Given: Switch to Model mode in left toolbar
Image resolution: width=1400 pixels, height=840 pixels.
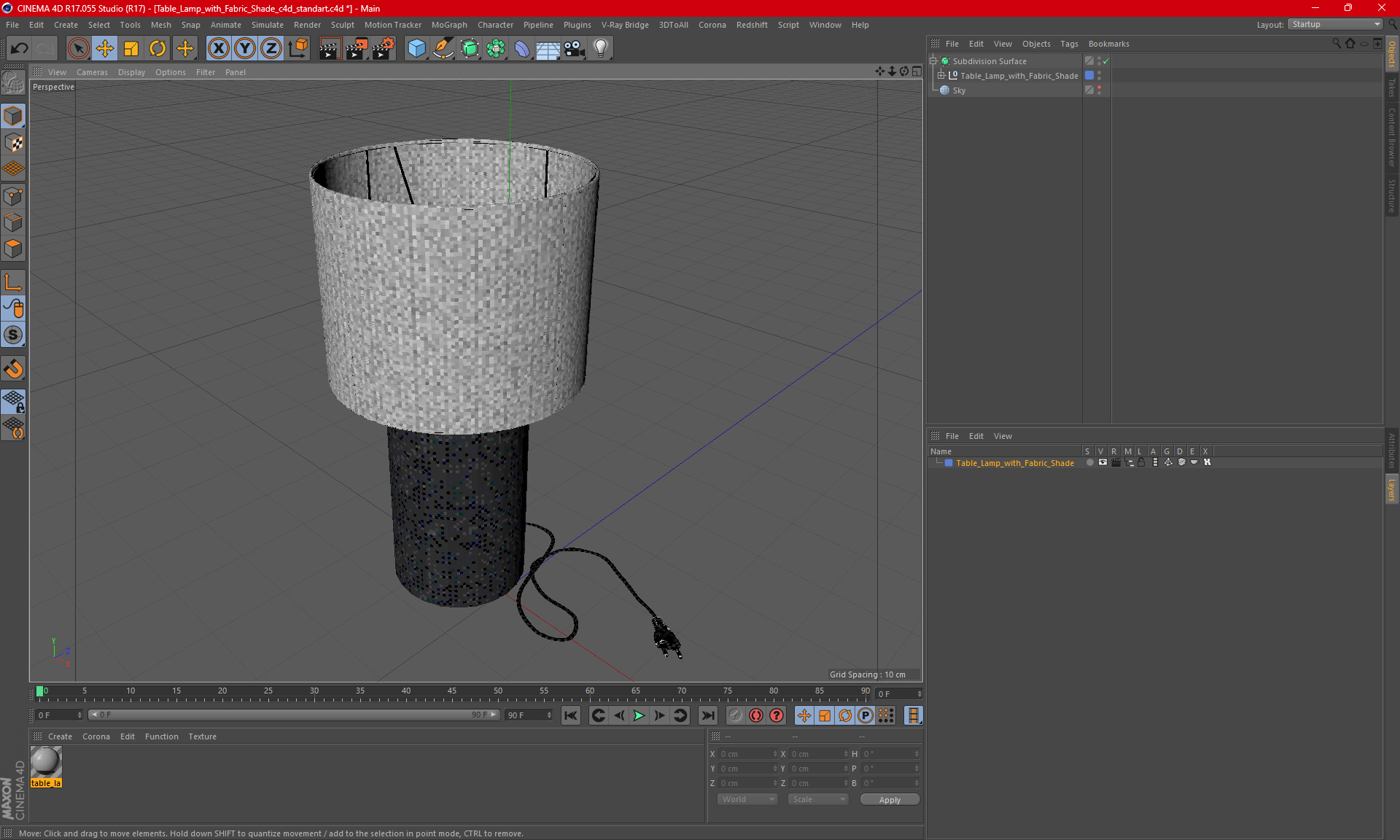Looking at the screenshot, I should pyautogui.click(x=13, y=117).
